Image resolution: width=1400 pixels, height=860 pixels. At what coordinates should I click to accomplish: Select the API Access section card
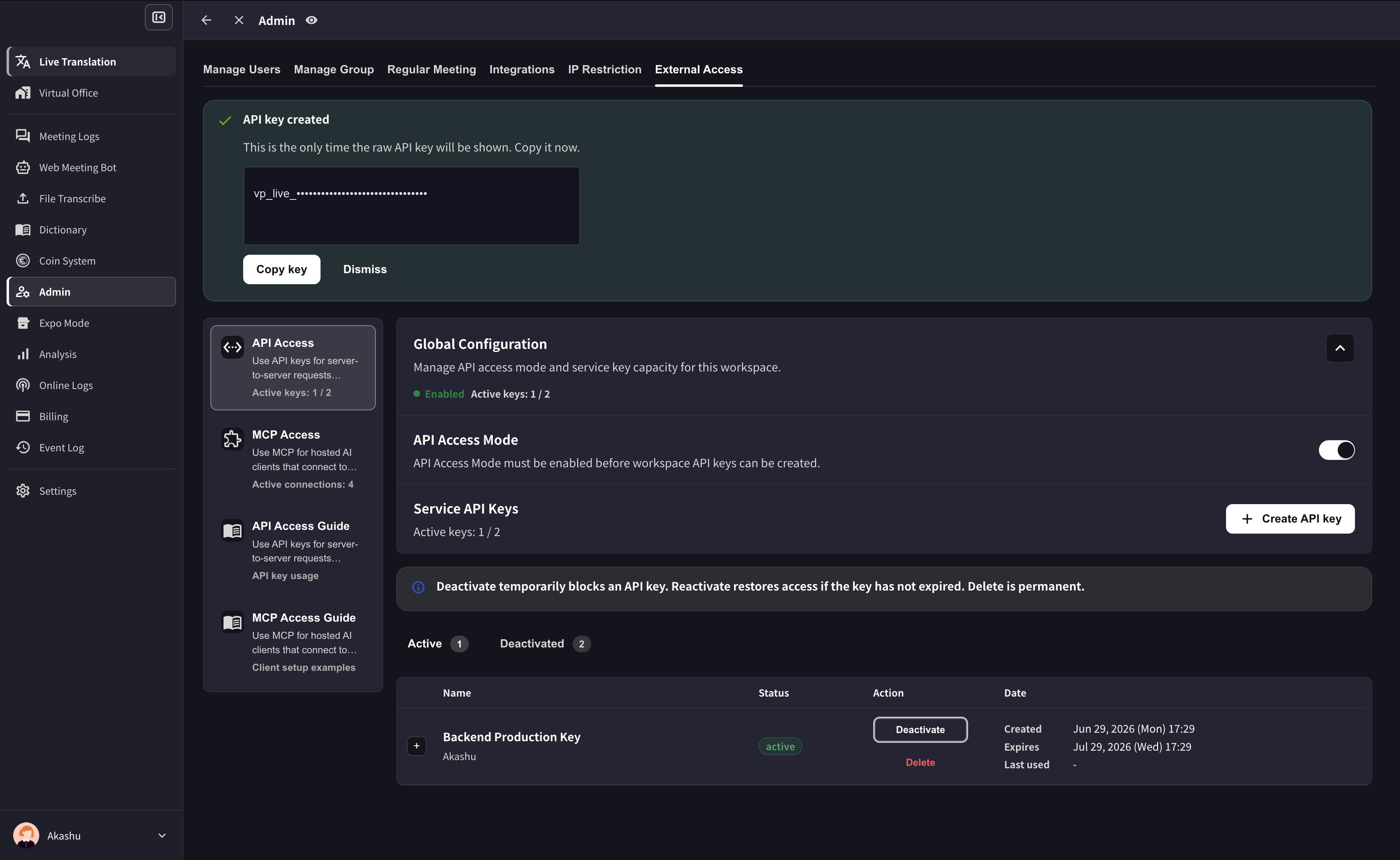click(x=293, y=367)
